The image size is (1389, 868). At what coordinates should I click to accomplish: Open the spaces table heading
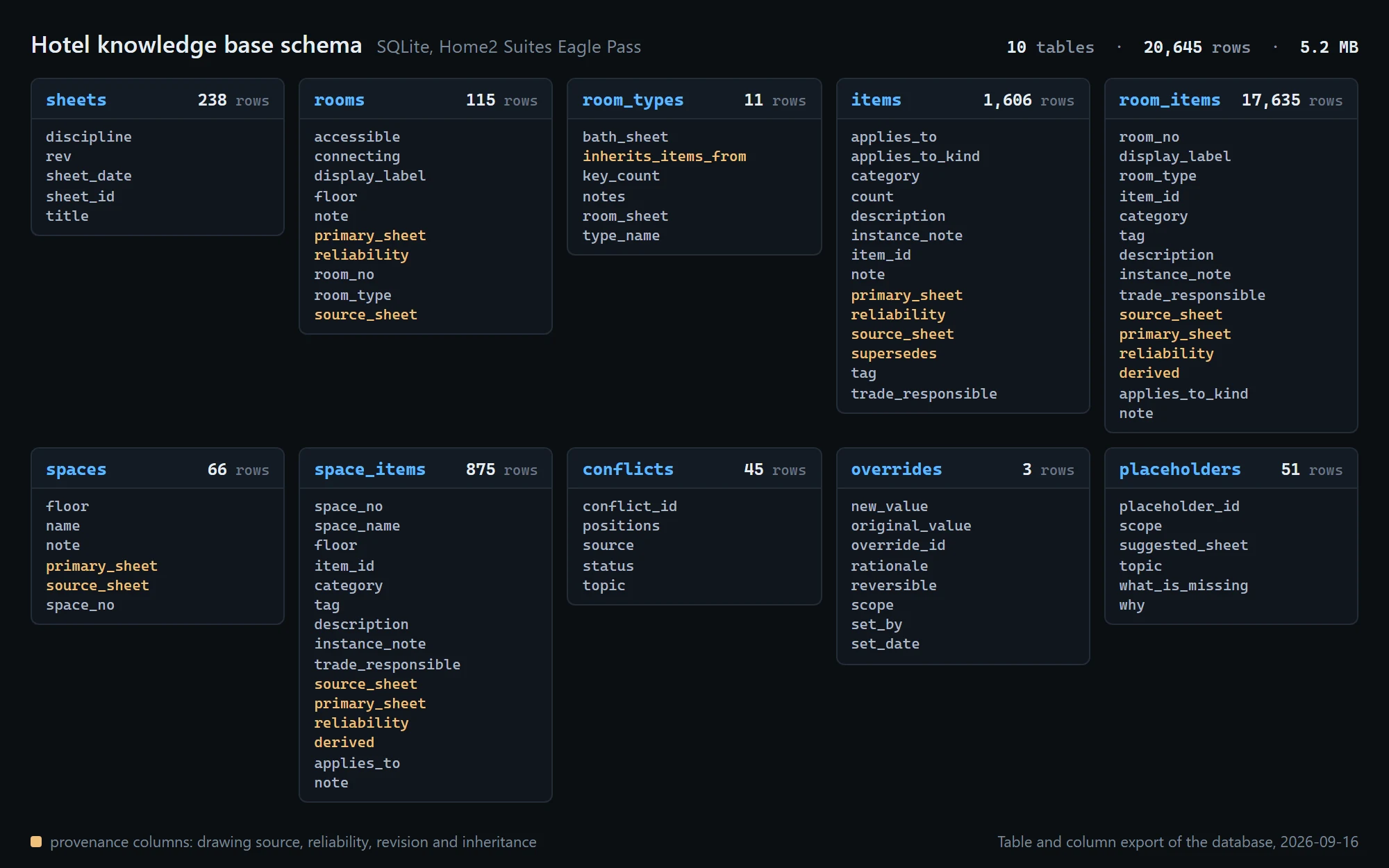tap(76, 470)
